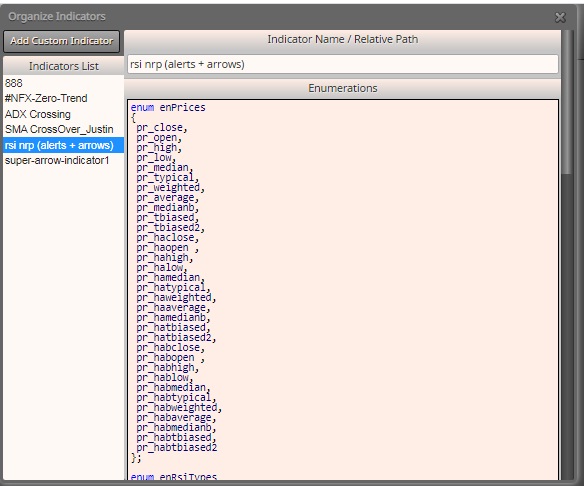
Task: Click the pr_haclose entry in the code
Action: coord(168,238)
